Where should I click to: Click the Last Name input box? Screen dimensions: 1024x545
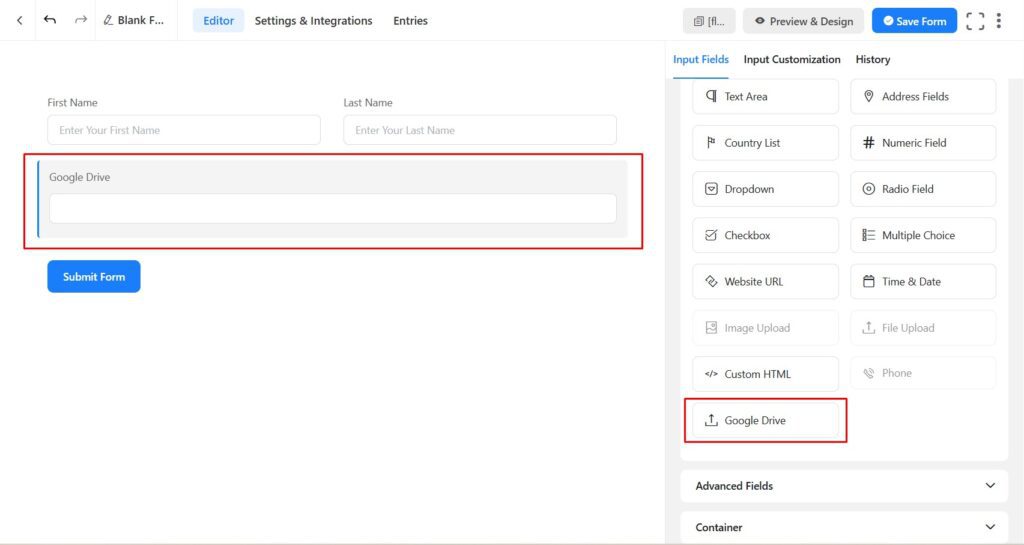(x=480, y=131)
